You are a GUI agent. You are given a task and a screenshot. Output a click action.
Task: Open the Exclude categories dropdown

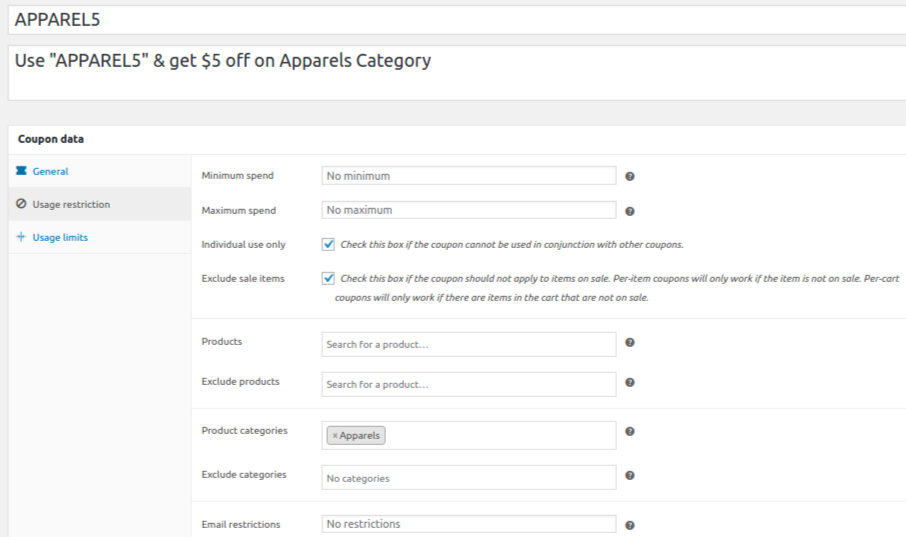[x=468, y=478]
